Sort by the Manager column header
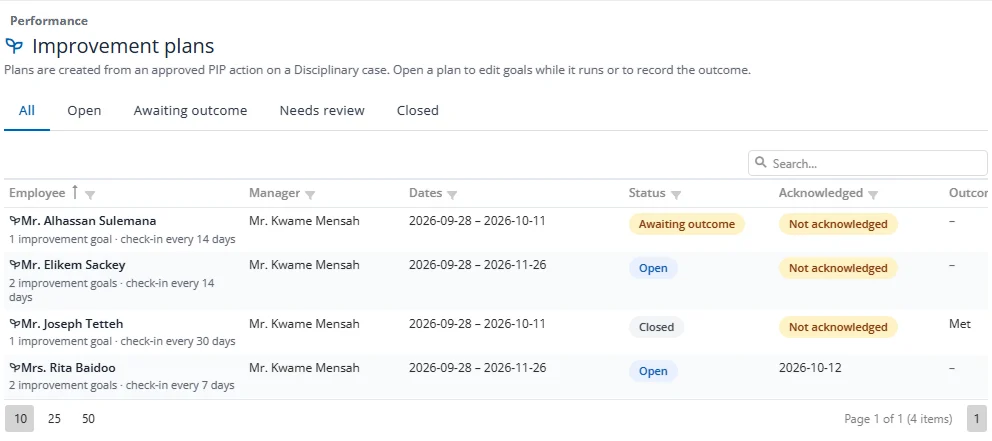 (x=275, y=193)
